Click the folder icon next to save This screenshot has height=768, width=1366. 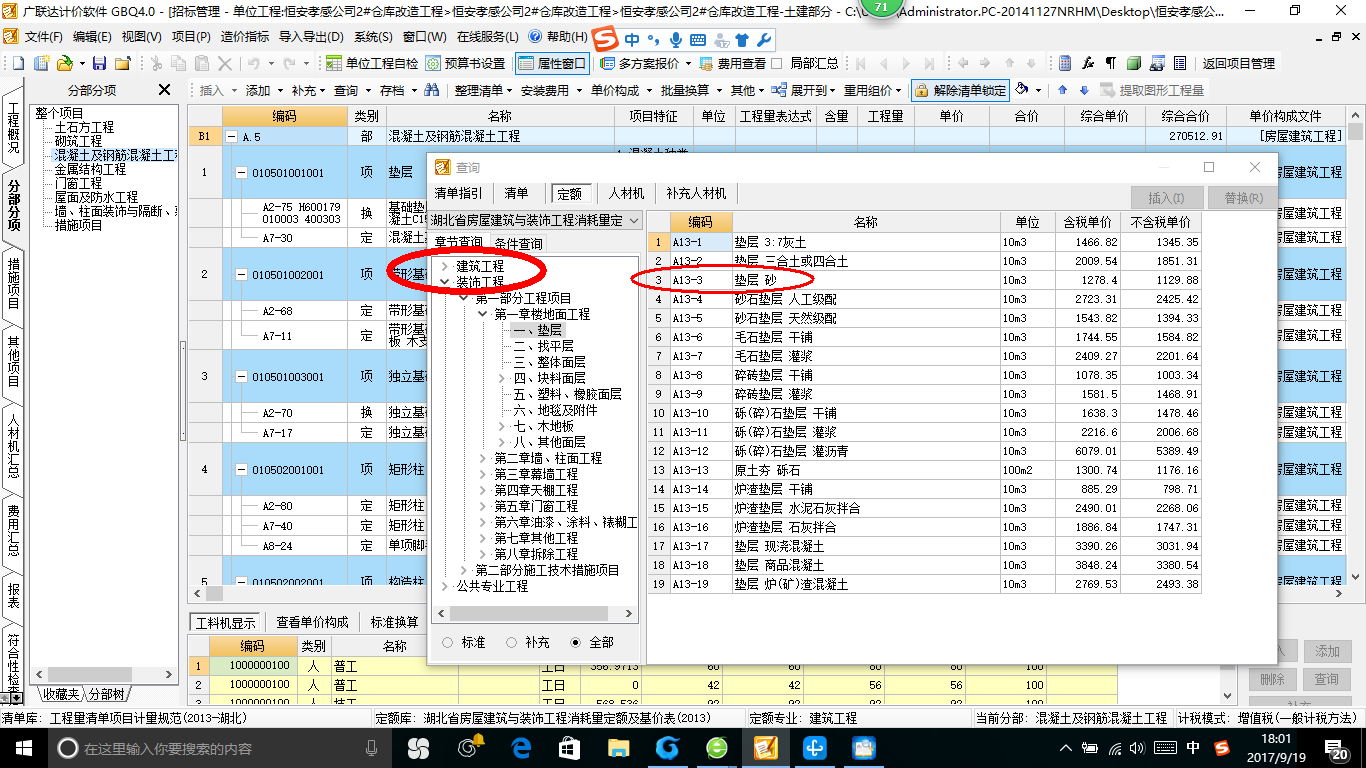coord(124,63)
